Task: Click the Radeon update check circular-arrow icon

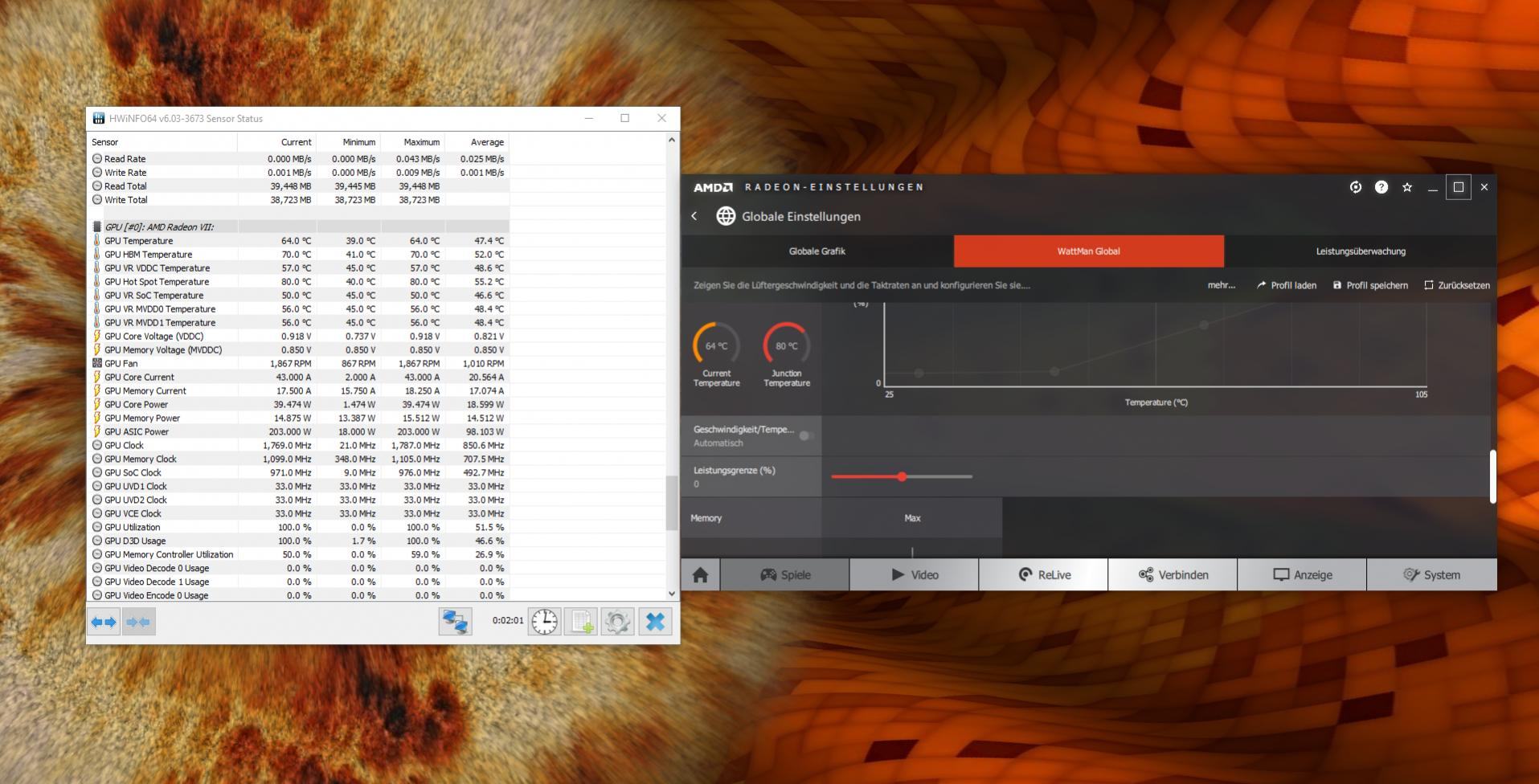Action: pos(1356,187)
